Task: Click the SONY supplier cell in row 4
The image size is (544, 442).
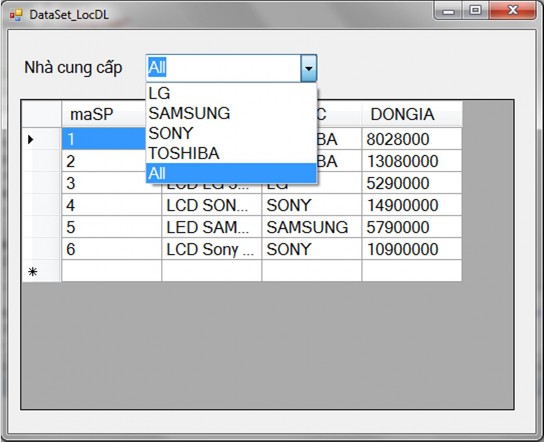Action: (312, 205)
